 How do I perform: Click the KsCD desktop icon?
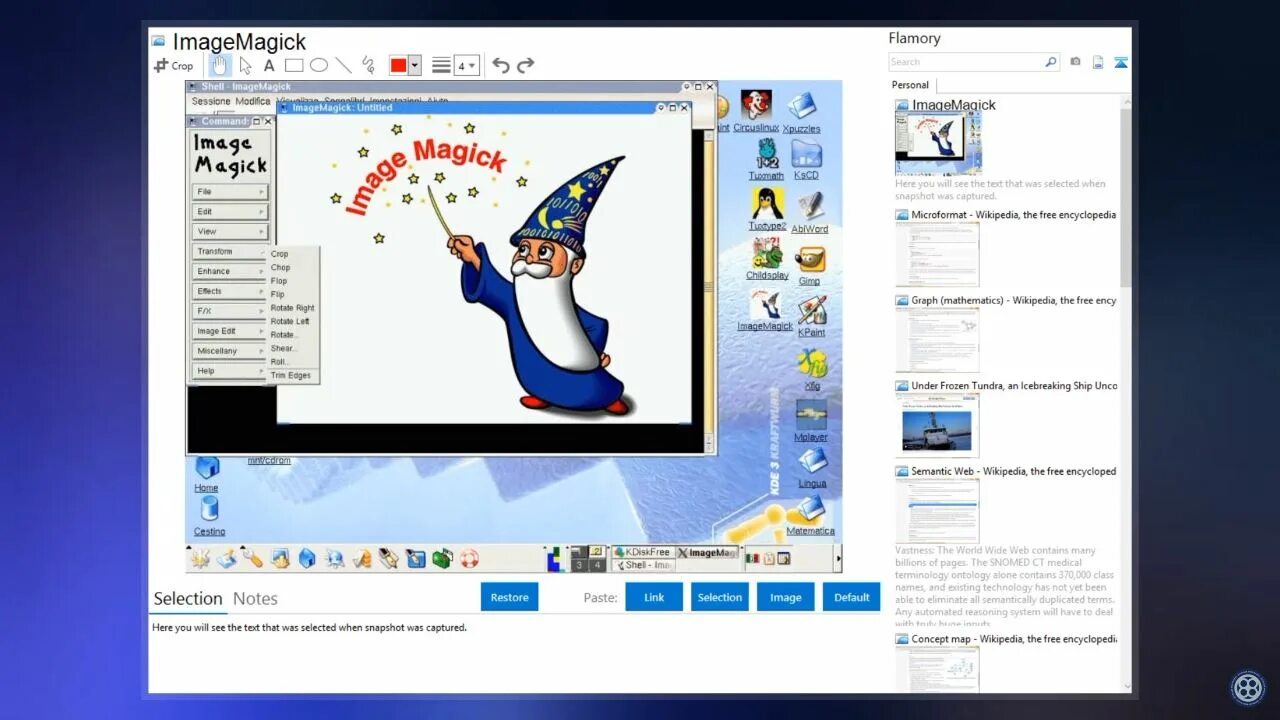coord(806,160)
